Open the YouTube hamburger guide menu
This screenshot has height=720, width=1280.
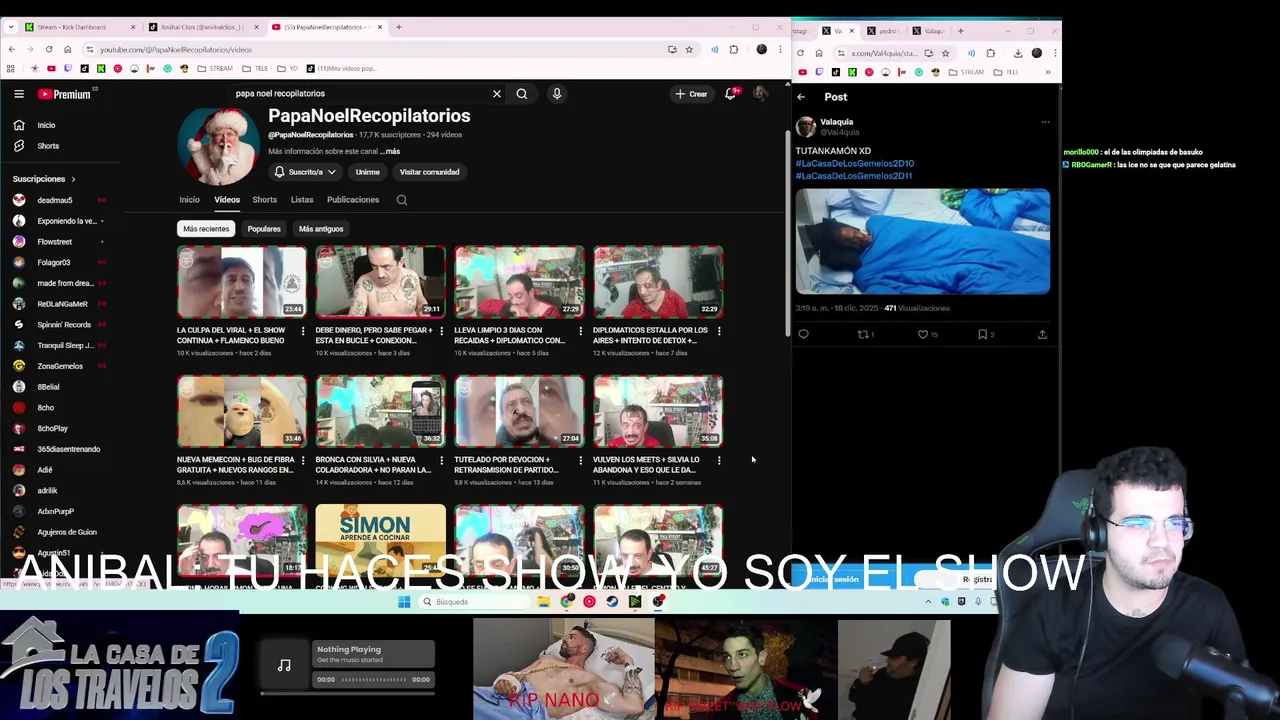19,94
